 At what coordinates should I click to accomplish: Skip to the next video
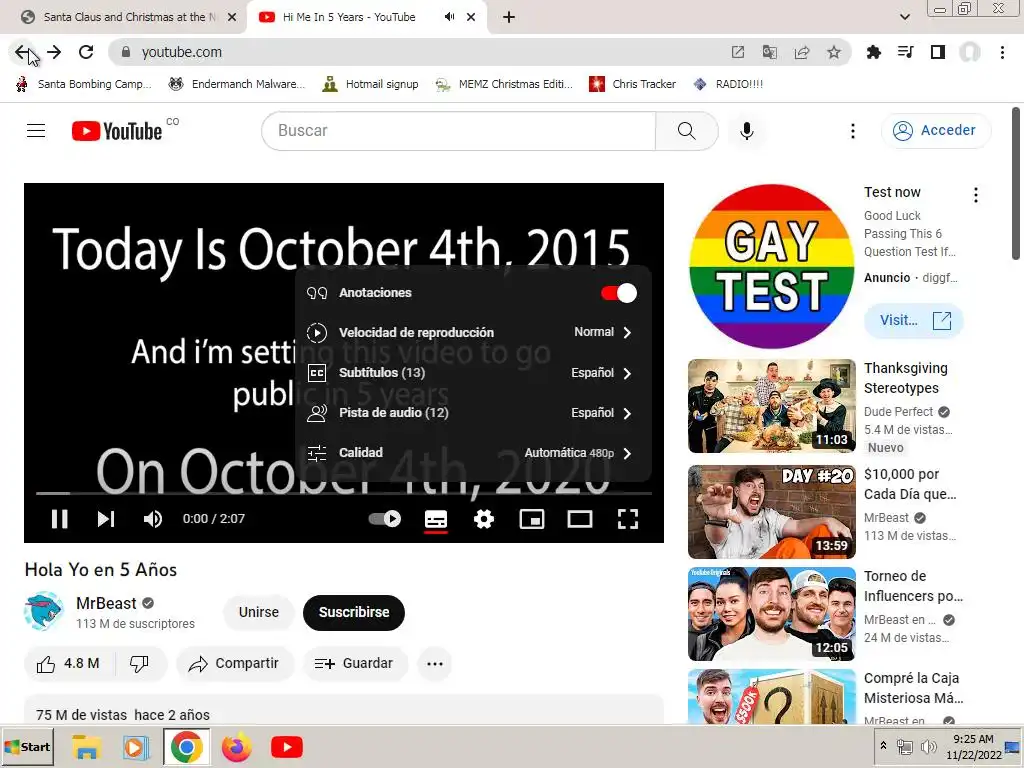(106, 519)
